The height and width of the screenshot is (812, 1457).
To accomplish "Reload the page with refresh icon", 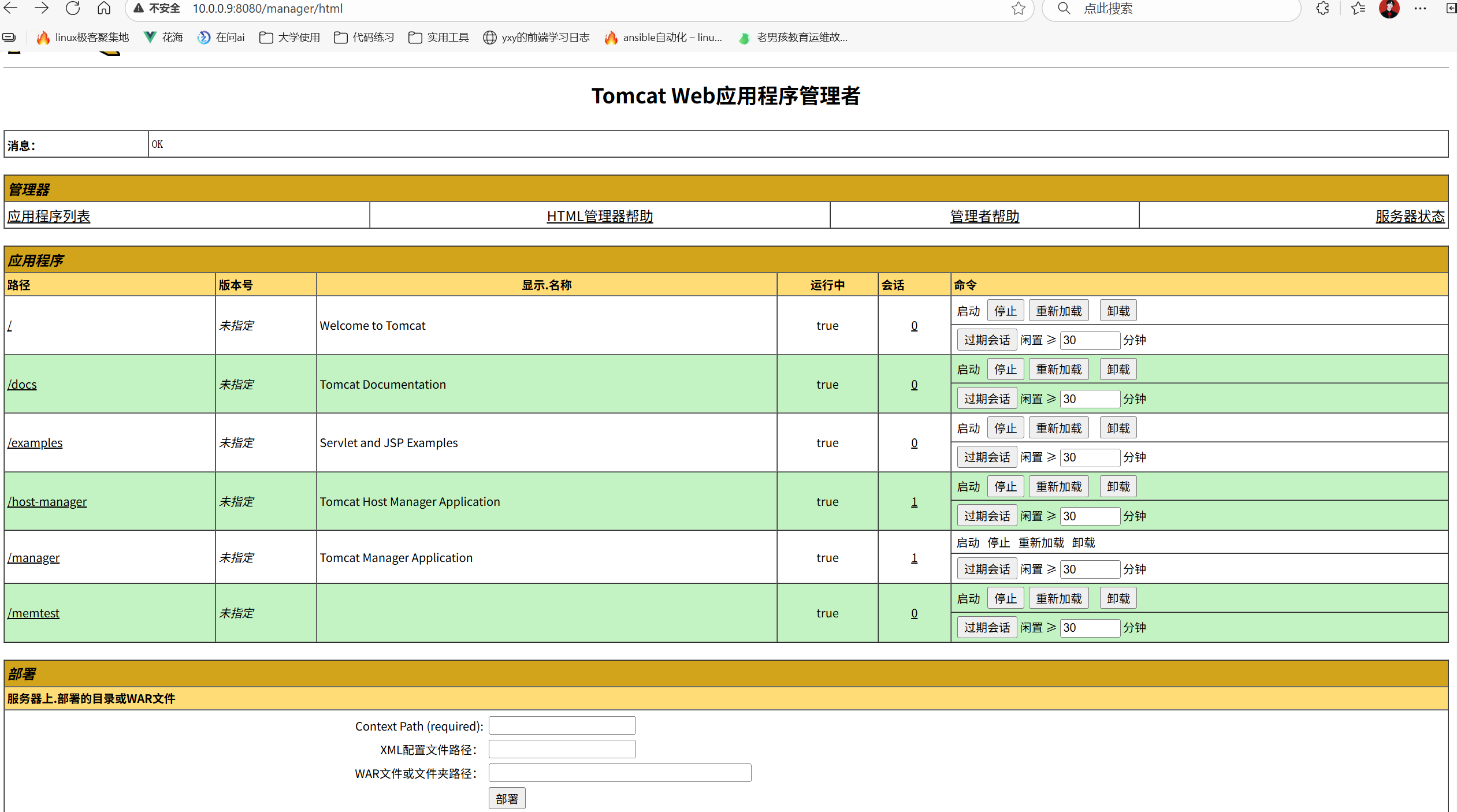I will tap(73, 8).
